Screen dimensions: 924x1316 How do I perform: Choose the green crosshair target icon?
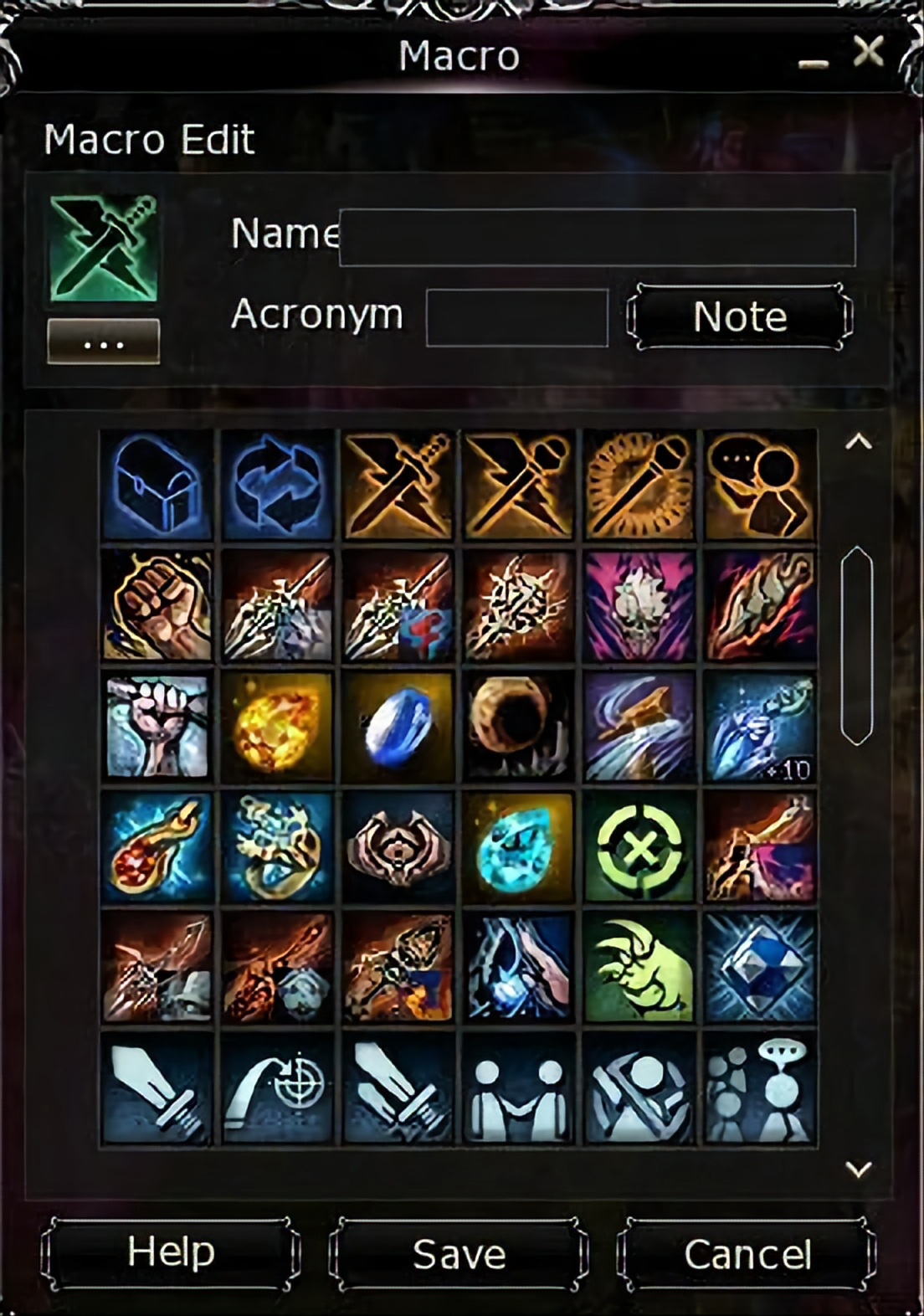pos(639,846)
